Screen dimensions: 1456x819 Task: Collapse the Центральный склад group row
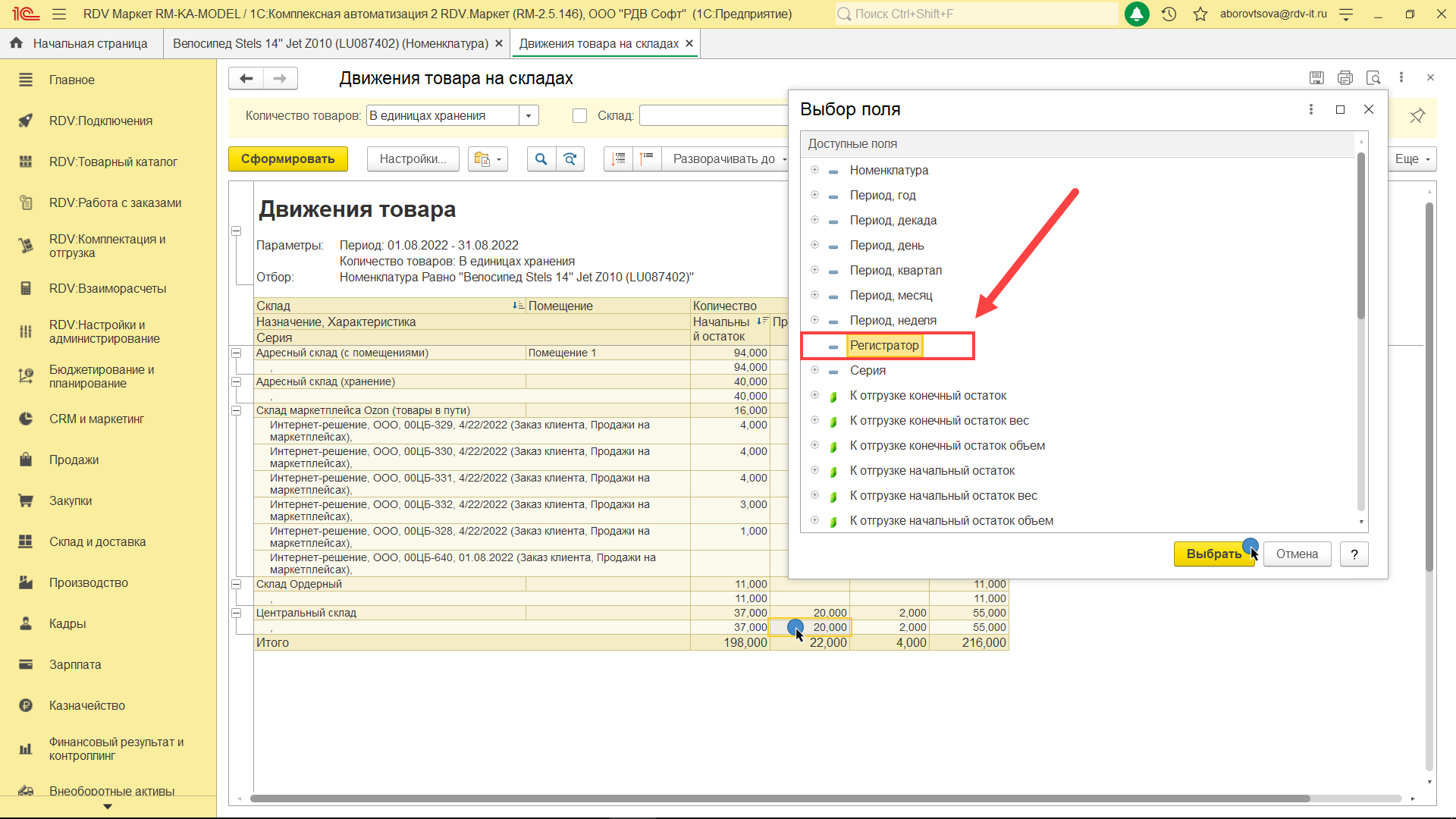click(236, 613)
